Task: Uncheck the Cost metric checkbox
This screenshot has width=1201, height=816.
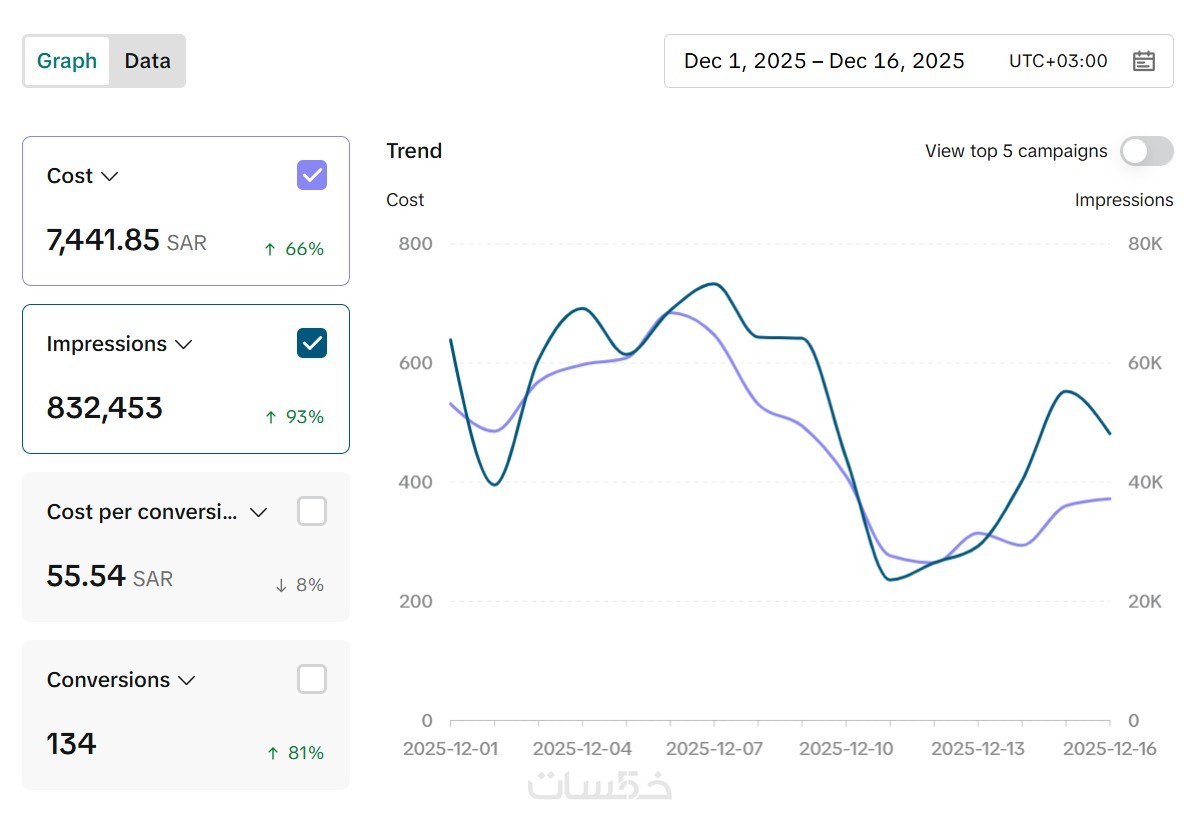Action: coord(312,176)
